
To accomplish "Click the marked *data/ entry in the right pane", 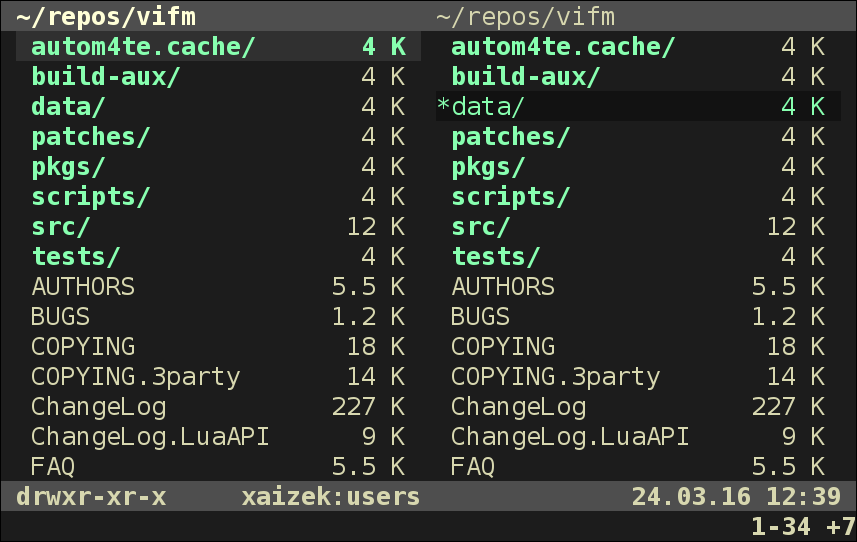I will pyautogui.click(x=638, y=107).
